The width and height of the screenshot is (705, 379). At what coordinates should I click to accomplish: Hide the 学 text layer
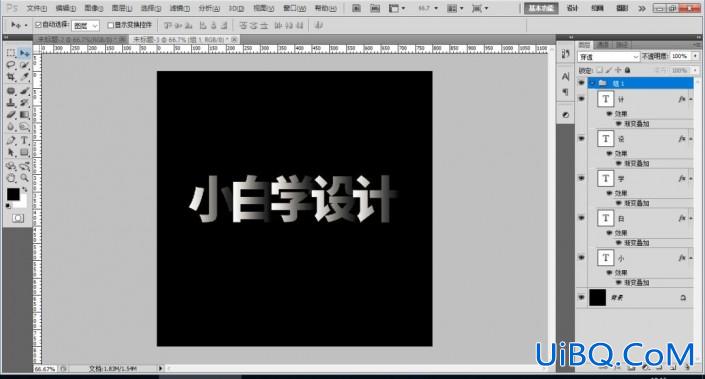click(581, 178)
